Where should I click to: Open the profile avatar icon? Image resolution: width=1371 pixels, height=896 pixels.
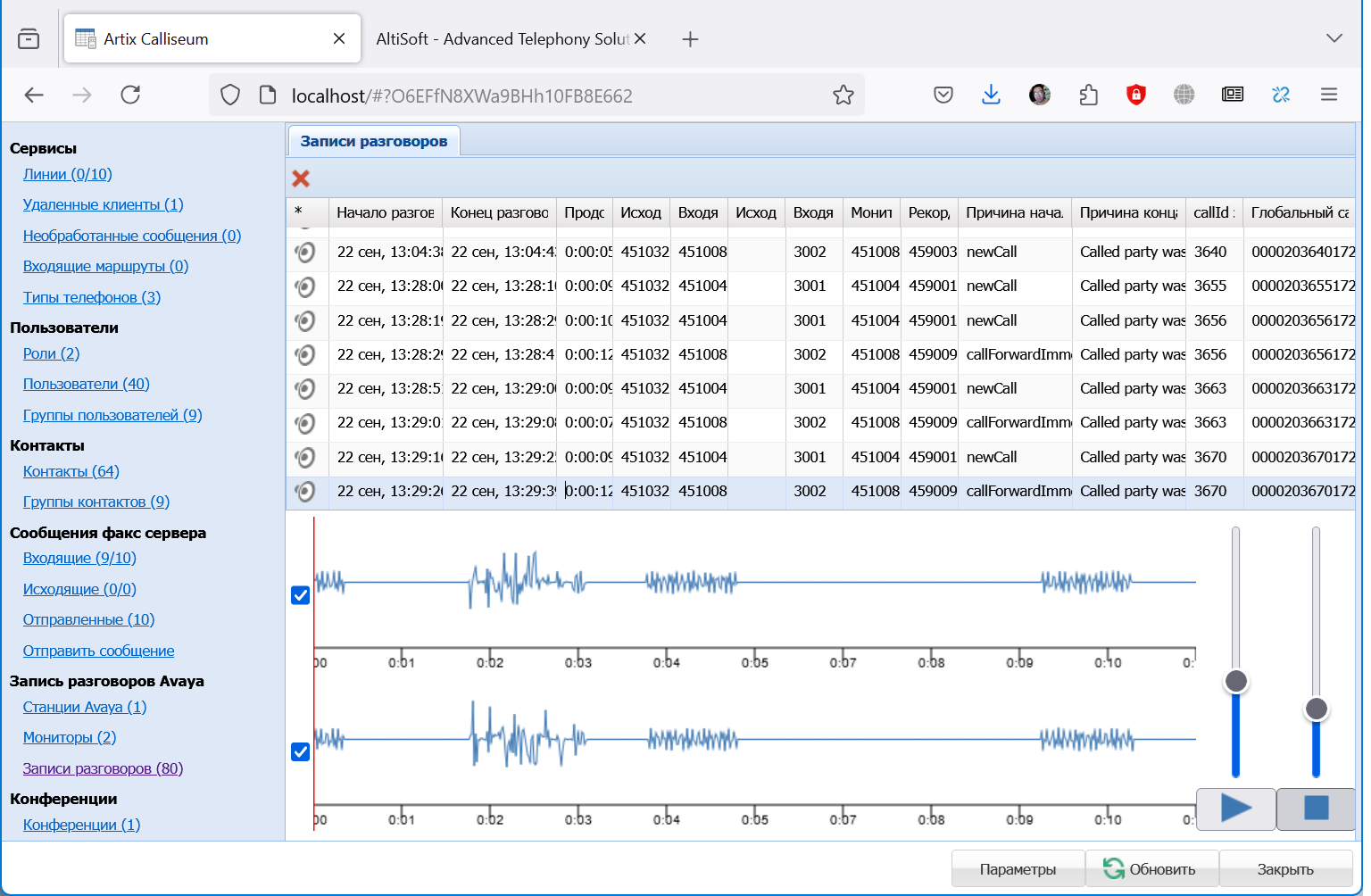click(1040, 95)
